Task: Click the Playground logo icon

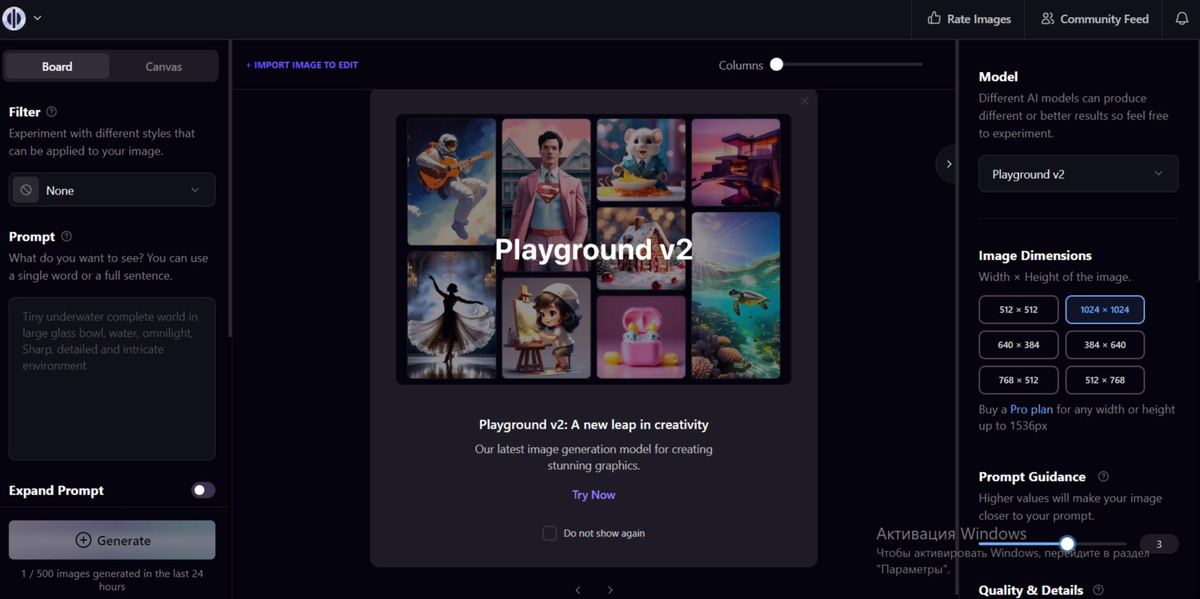Action: point(14,18)
